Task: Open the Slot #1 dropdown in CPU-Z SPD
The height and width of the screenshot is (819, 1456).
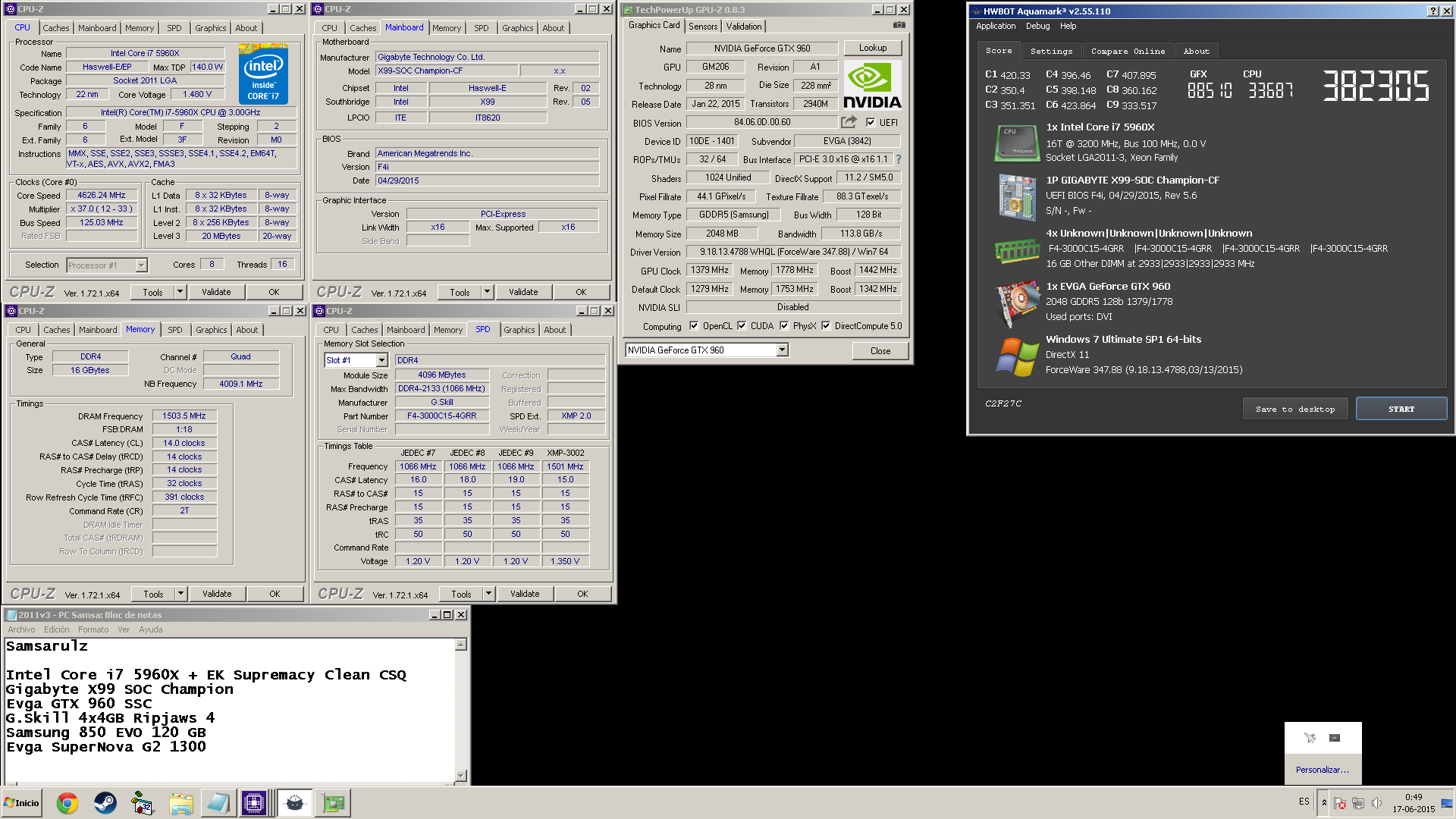Action: click(x=381, y=360)
